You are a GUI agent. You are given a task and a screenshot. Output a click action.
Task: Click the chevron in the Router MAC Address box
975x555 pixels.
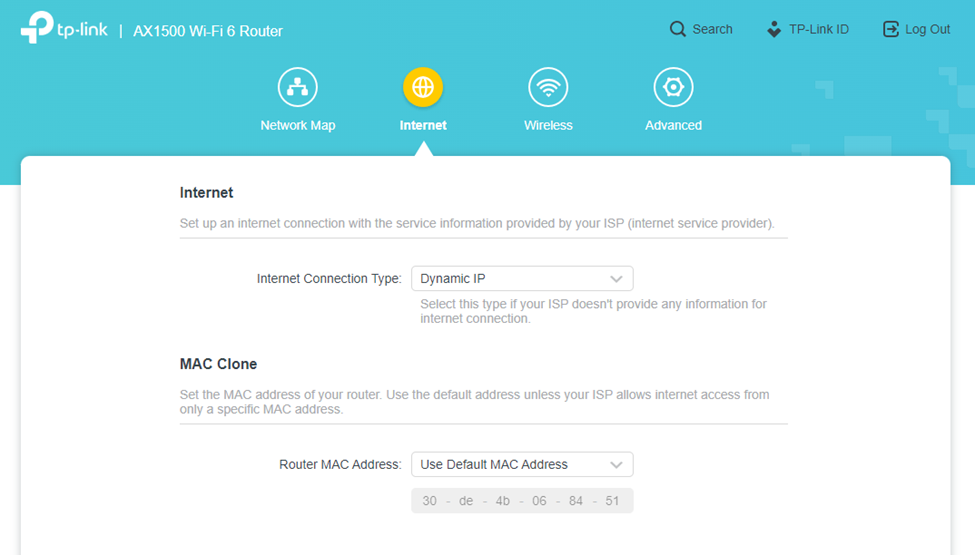click(x=616, y=465)
